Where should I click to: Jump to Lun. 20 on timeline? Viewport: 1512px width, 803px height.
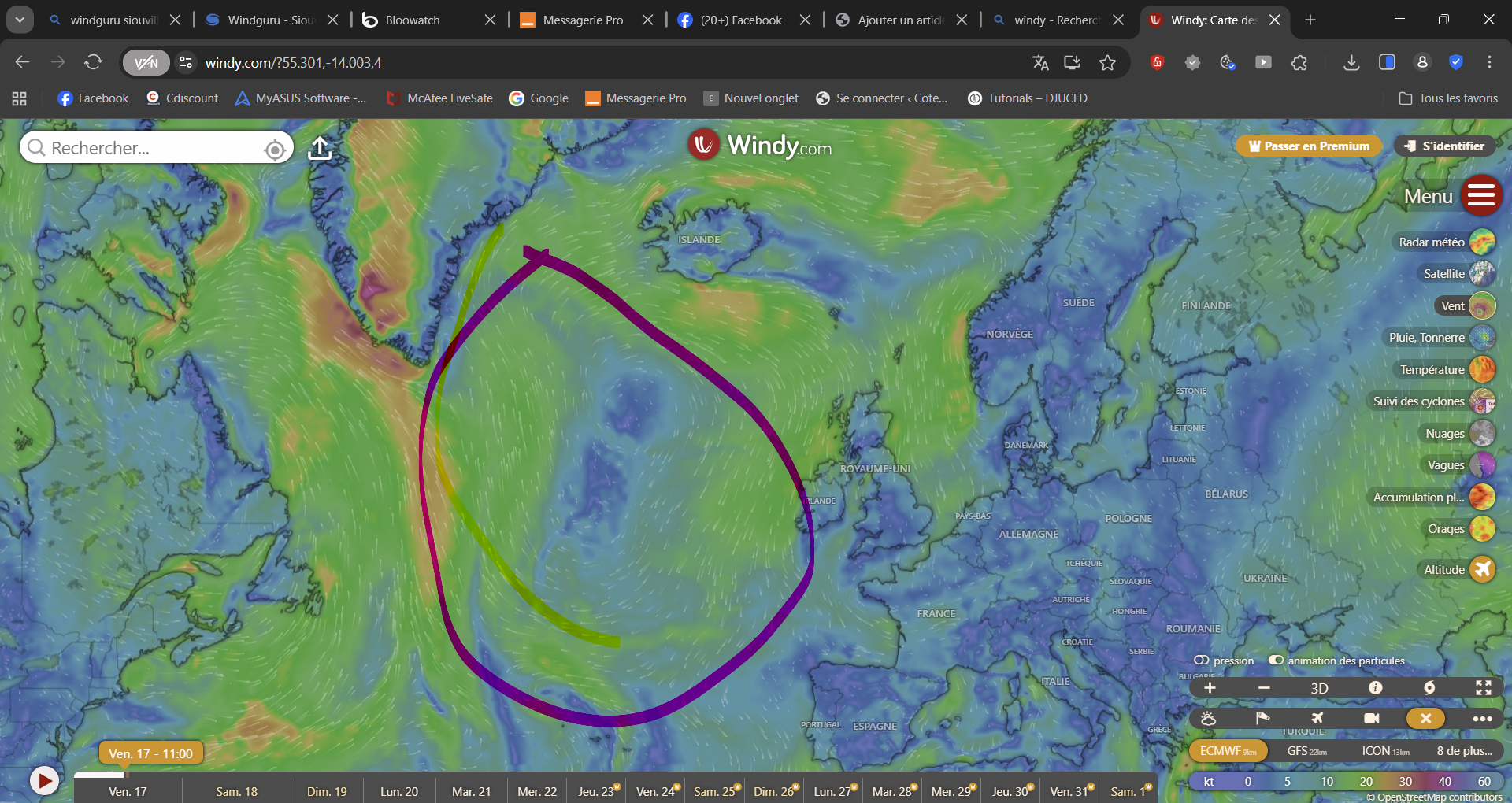(399, 791)
